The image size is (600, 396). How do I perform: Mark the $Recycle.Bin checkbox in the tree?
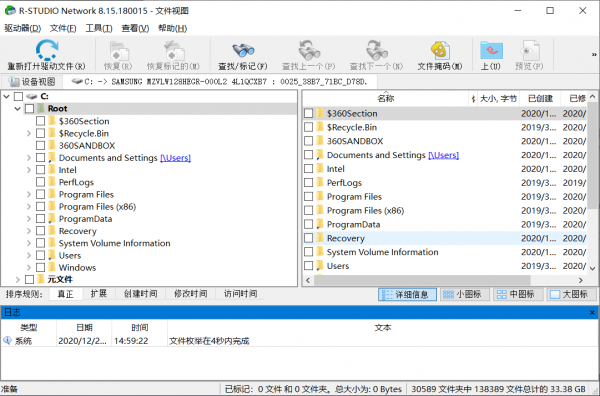[x=41, y=133]
